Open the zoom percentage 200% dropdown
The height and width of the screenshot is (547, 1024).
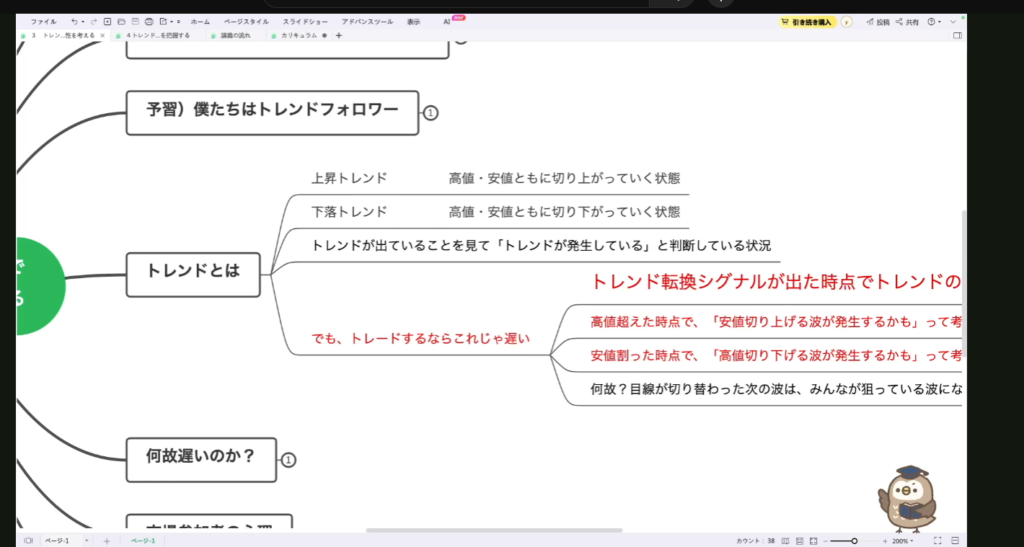point(903,540)
